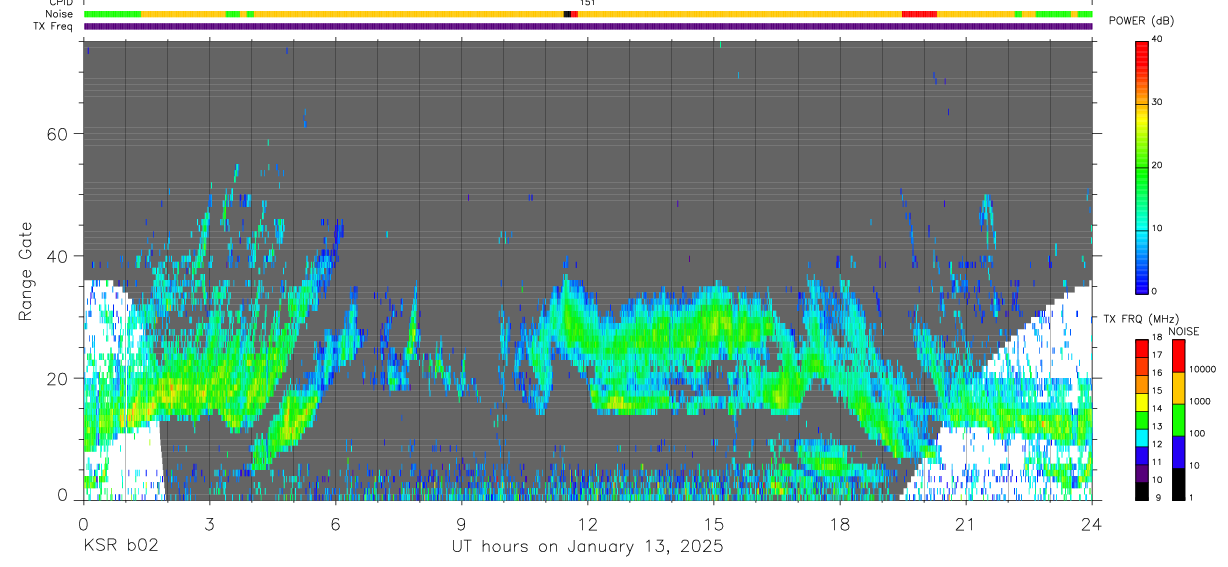The image size is (1228, 567).
Task: Click the 18 tick on the UT hours axis
Action: coord(840,523)
